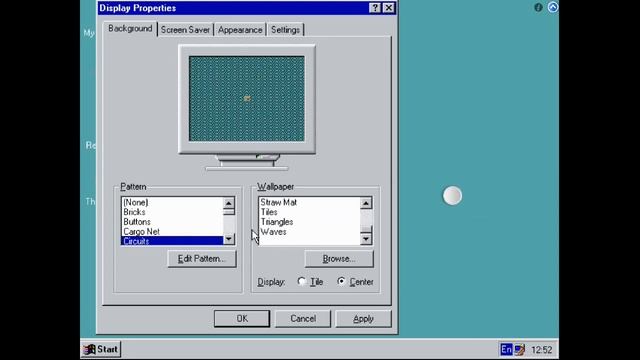Switch to the Screen Saver tab
Image resolution: width=640 pixels, height=360 pixels.
[x=185, y=30]
